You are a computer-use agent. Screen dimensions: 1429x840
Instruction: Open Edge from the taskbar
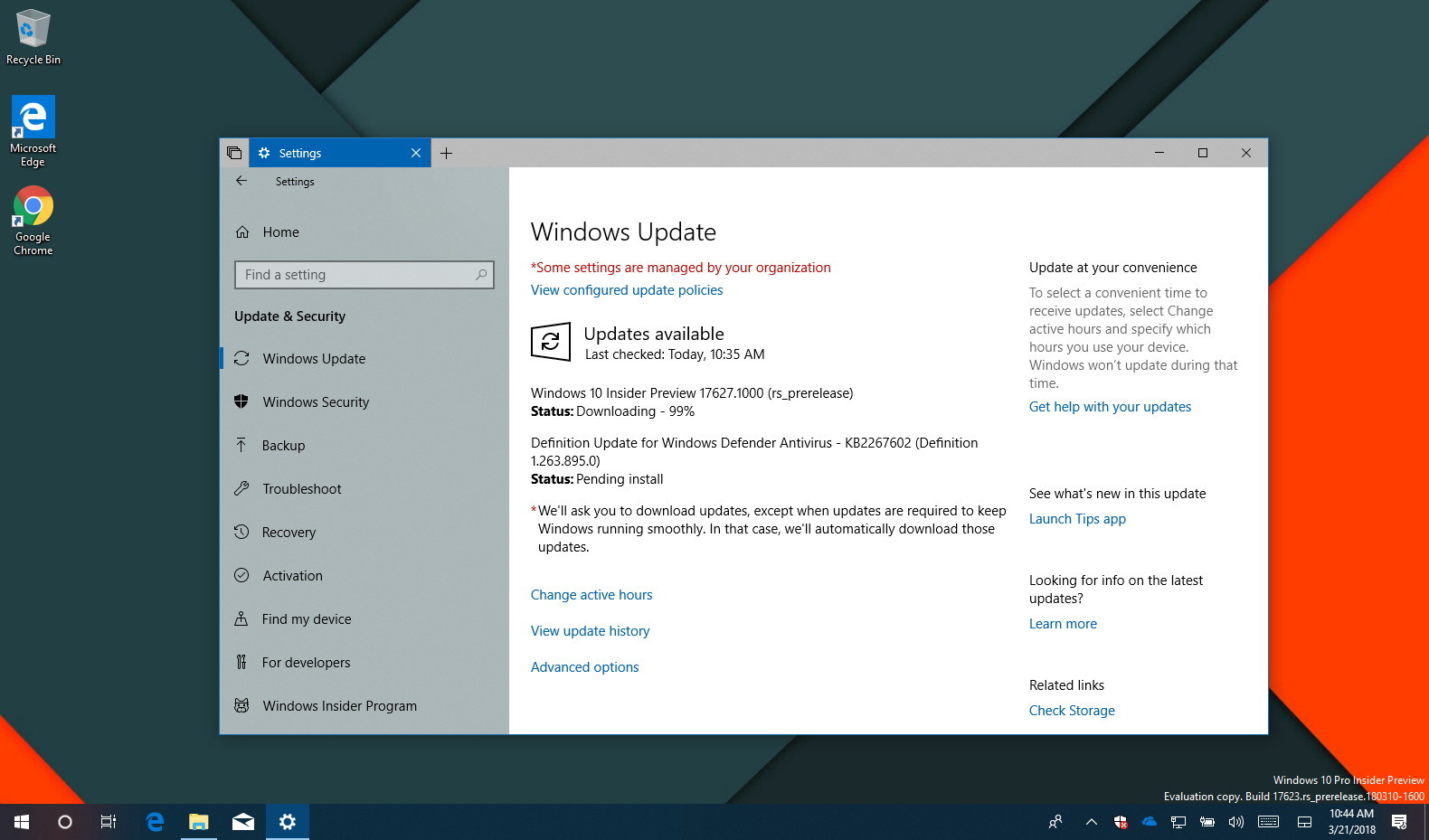pos(155,822)
